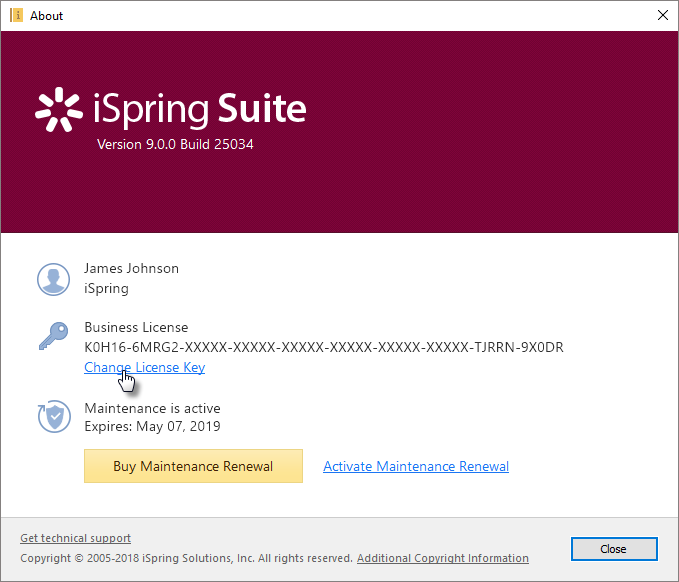Click the Maintenance is active text
679x582 pixels.
point(152,408)
